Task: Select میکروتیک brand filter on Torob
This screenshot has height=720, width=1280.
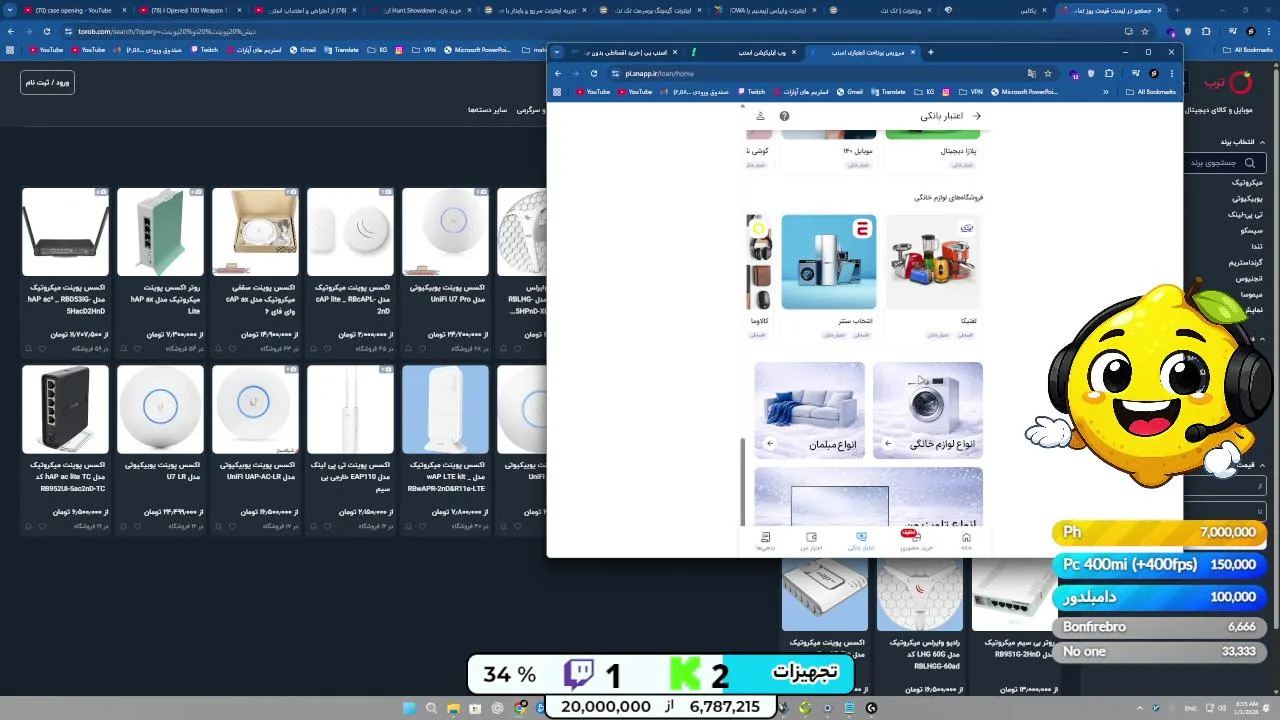Action: pos(1246,183)
